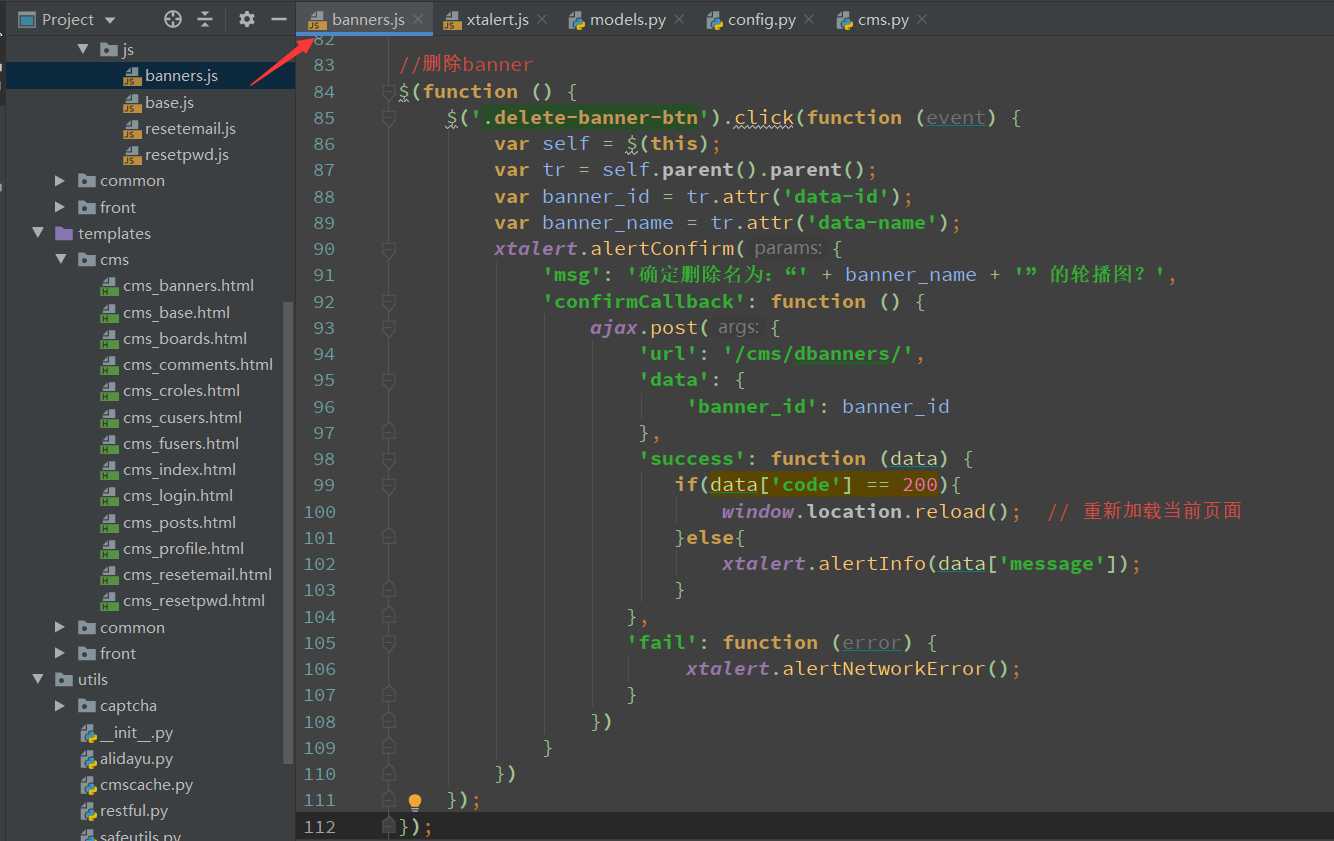Image resolution: width=1334 pixels, height=841 pixels.
Task: Open cms_base.html in the tree
Action: tap(176, 312)
